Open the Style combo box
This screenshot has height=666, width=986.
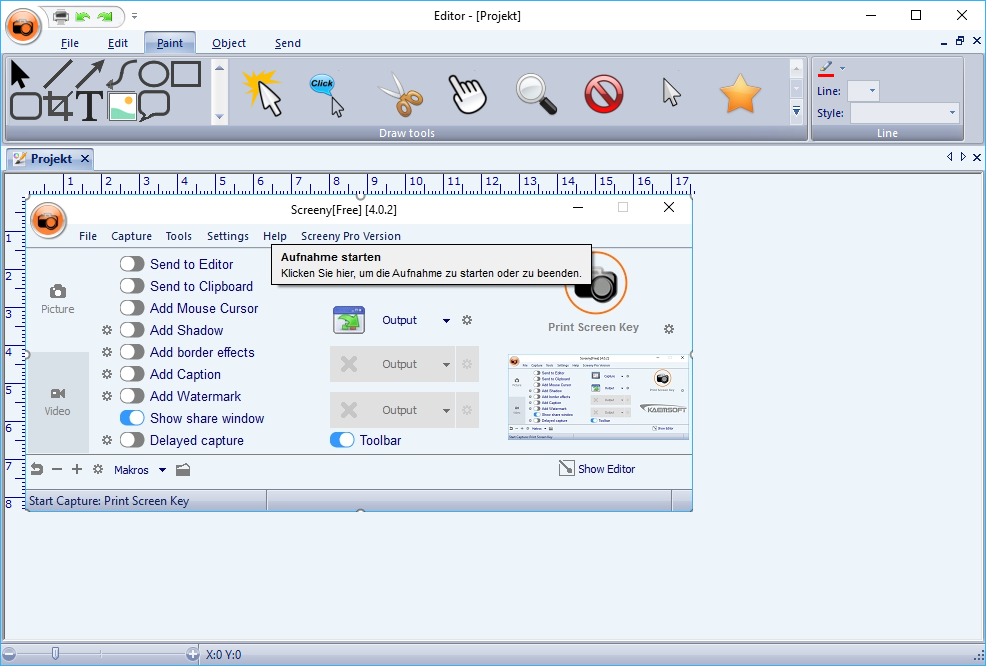904,113
